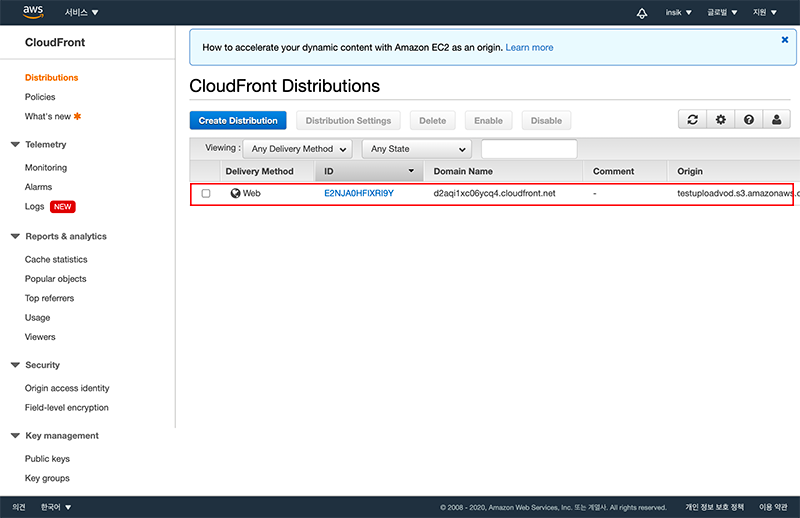
Task: Follow the Learn more link
Action: 529,47
